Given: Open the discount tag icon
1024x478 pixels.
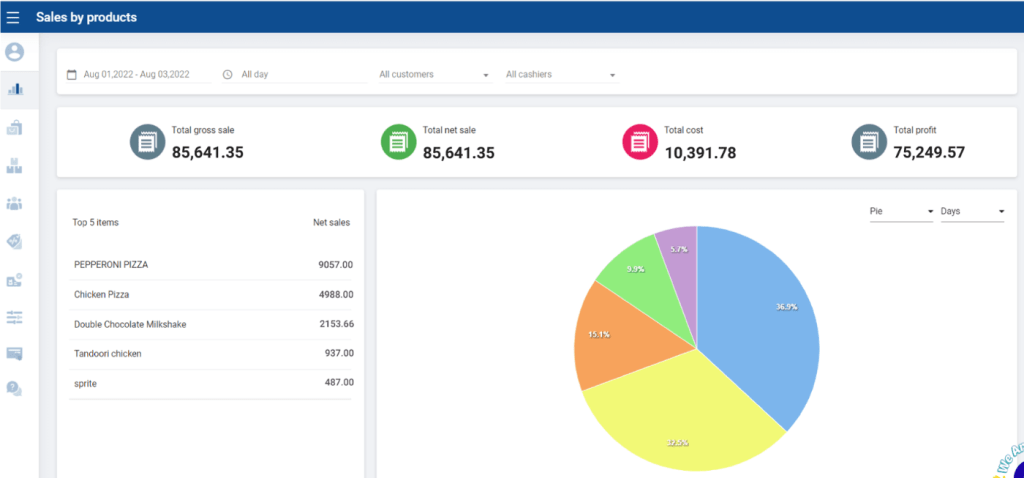Looking at the screenshot, I should 14,242.
